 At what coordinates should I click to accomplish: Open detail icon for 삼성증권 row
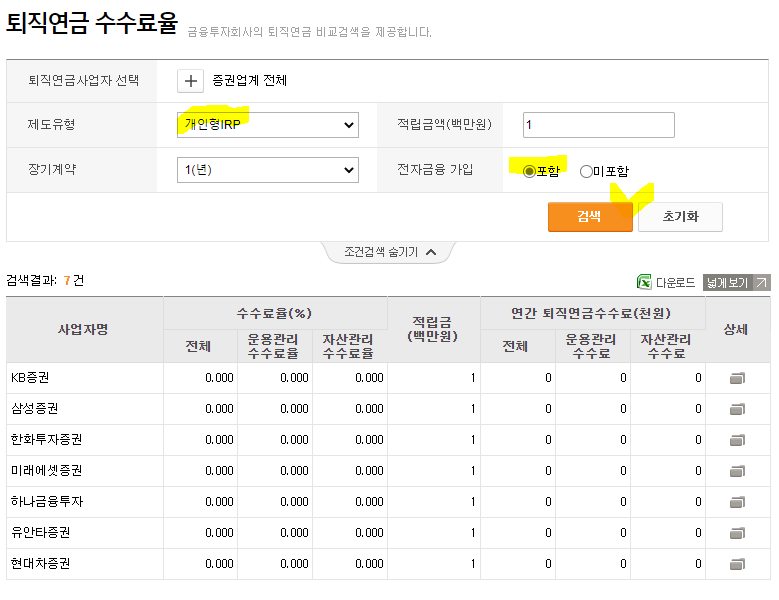click(737, 409)
